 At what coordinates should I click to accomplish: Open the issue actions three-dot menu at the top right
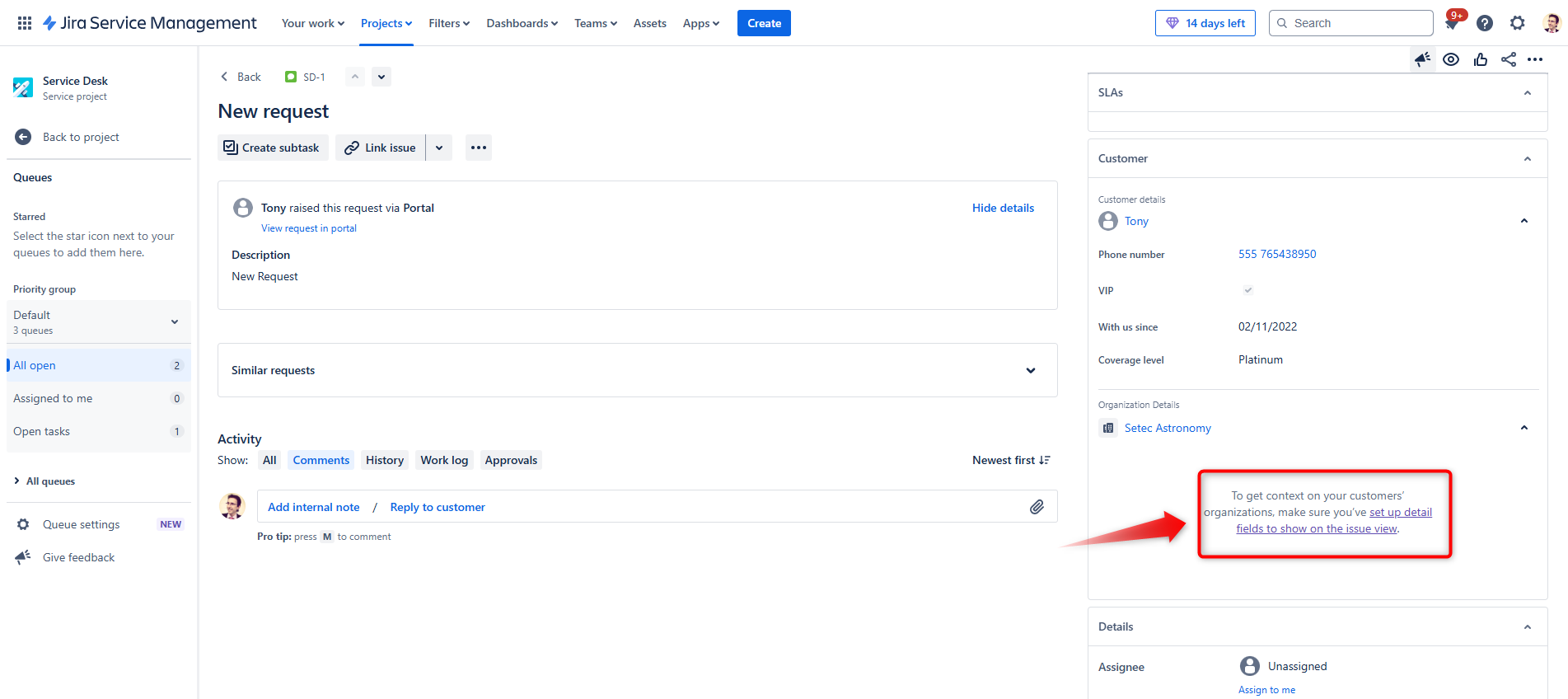(x=1535, y=59)
